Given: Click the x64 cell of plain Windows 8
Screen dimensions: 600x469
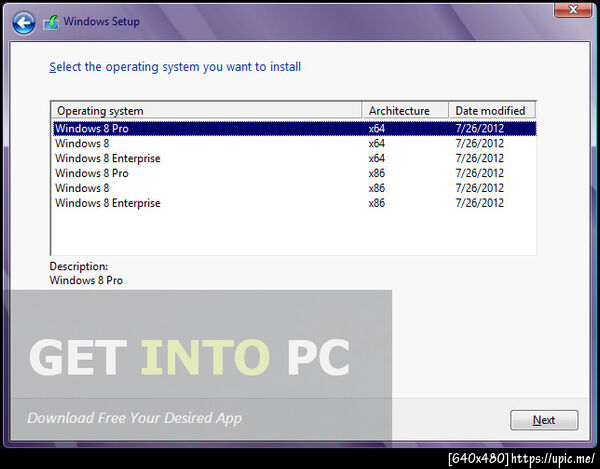Looking at the screenshot, I should (x=377, y=143).
